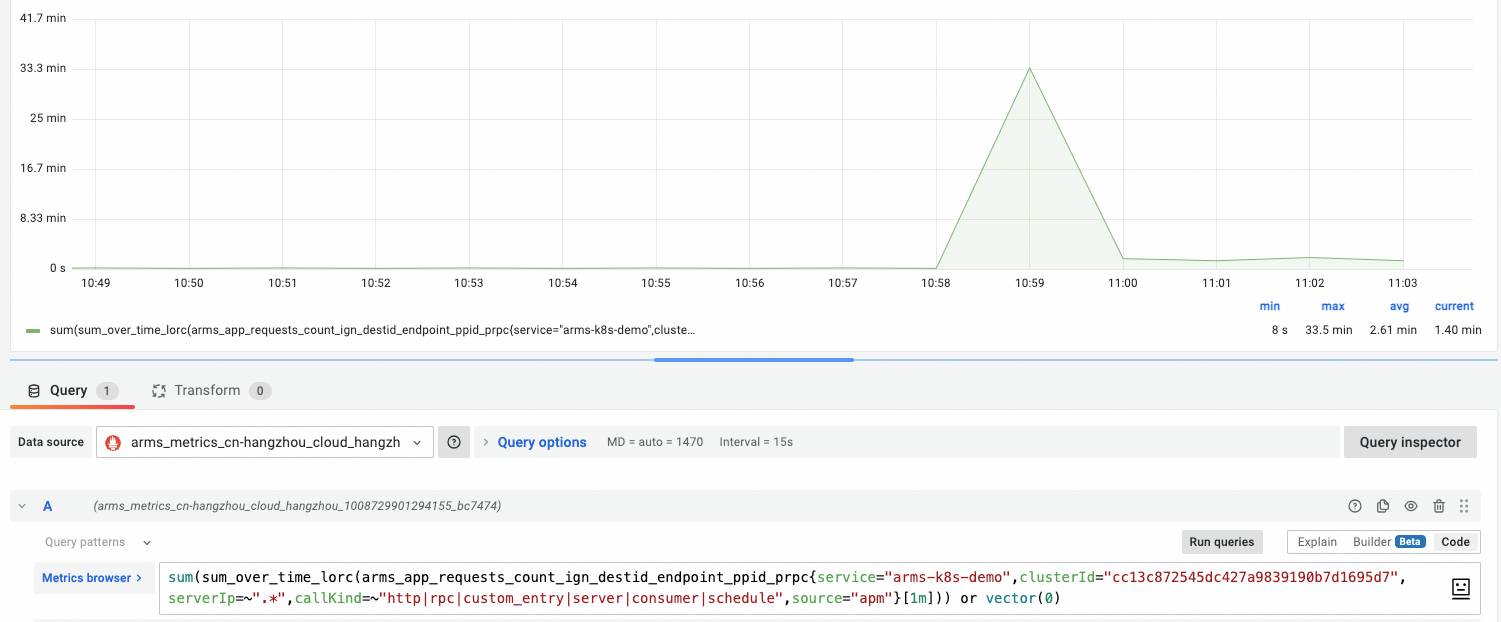Image resolution: width=1501 pixels, height=622 pixels.
Task: Click the MD = auto = 1470 text
Action: (x=655, y=442)
